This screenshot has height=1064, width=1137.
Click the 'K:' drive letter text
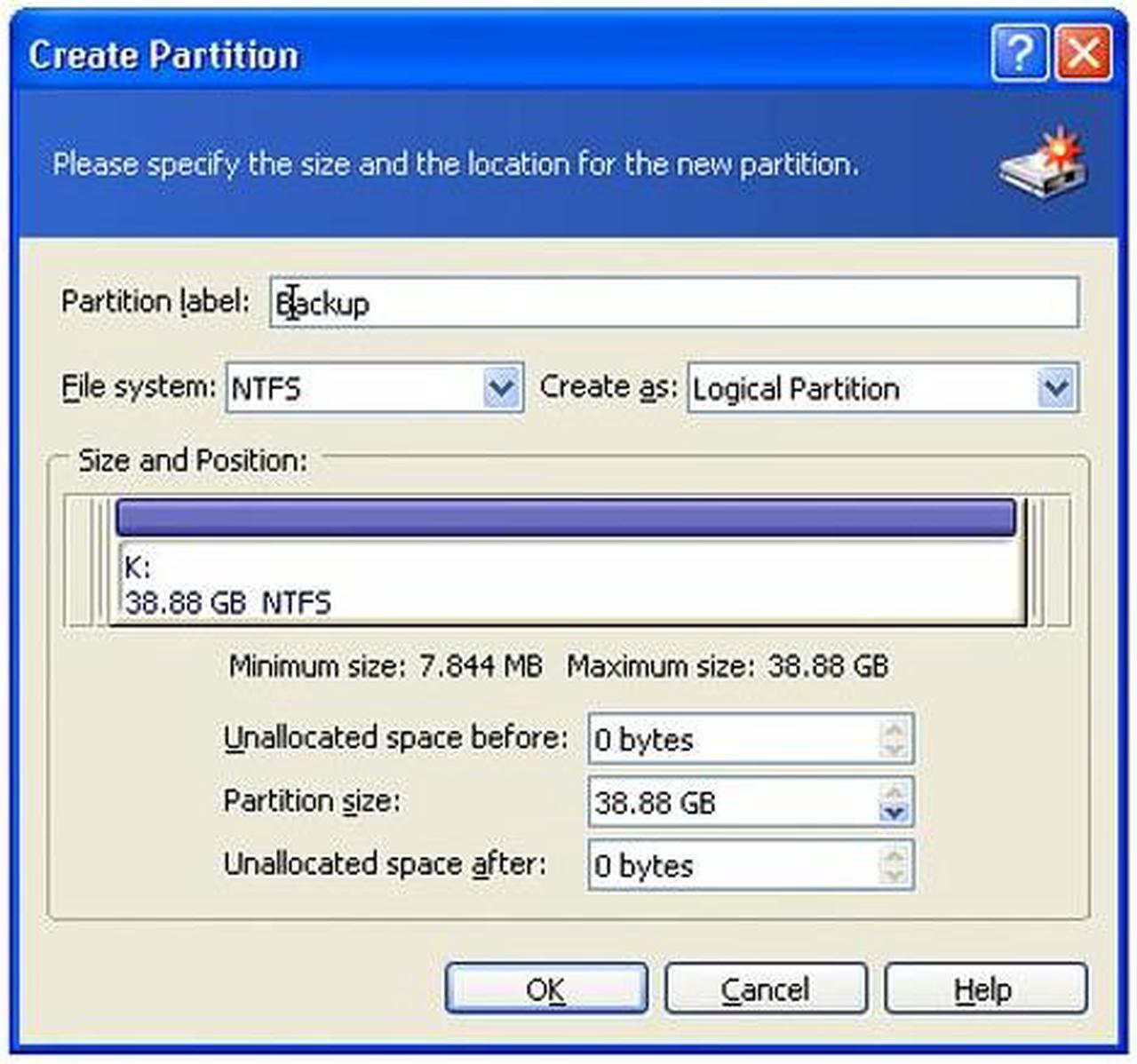(x=138, y=567)
